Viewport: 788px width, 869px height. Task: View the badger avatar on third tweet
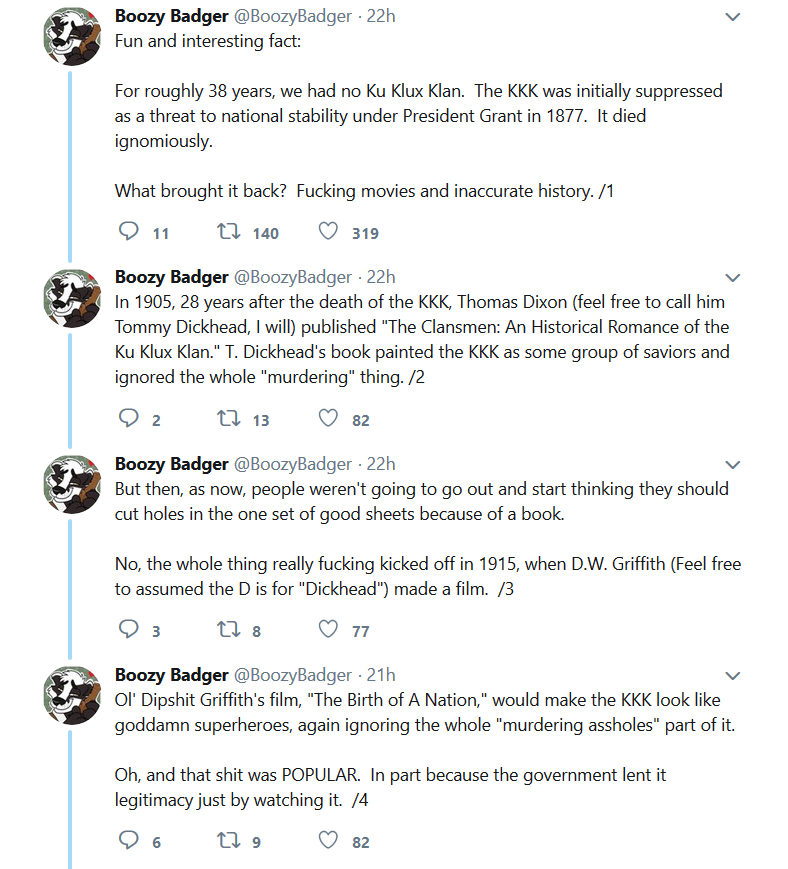tap(72, 484)
